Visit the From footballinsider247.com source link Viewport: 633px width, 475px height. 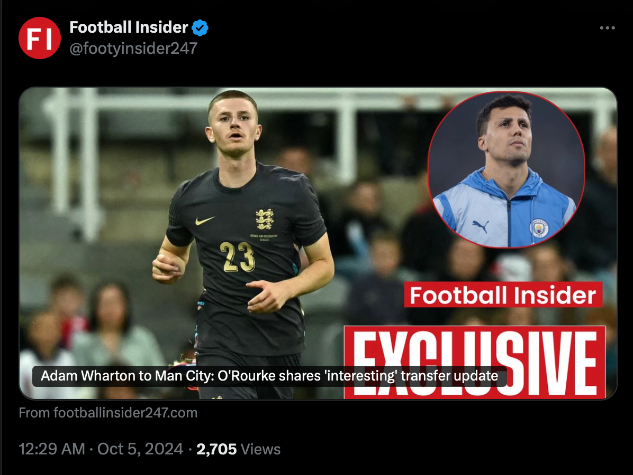click(x=108, y=413)
